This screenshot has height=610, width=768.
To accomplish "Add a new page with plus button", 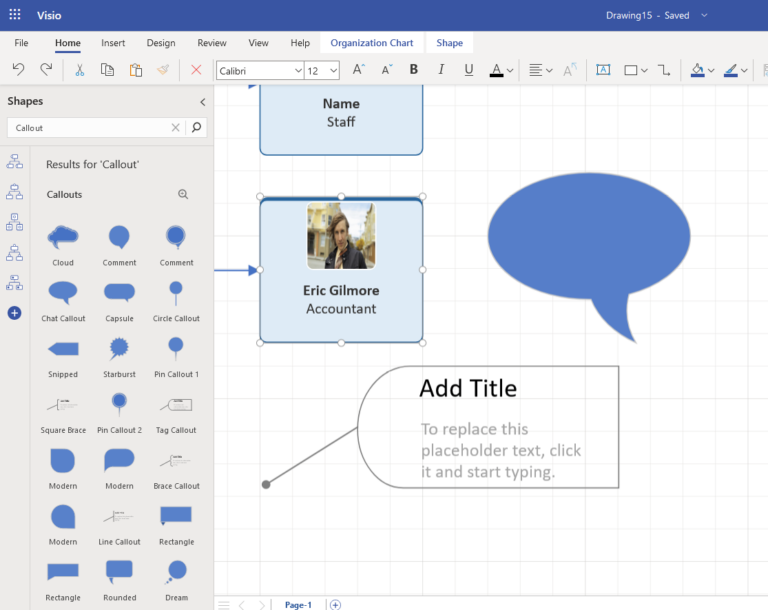I will (x=335, y=605).
